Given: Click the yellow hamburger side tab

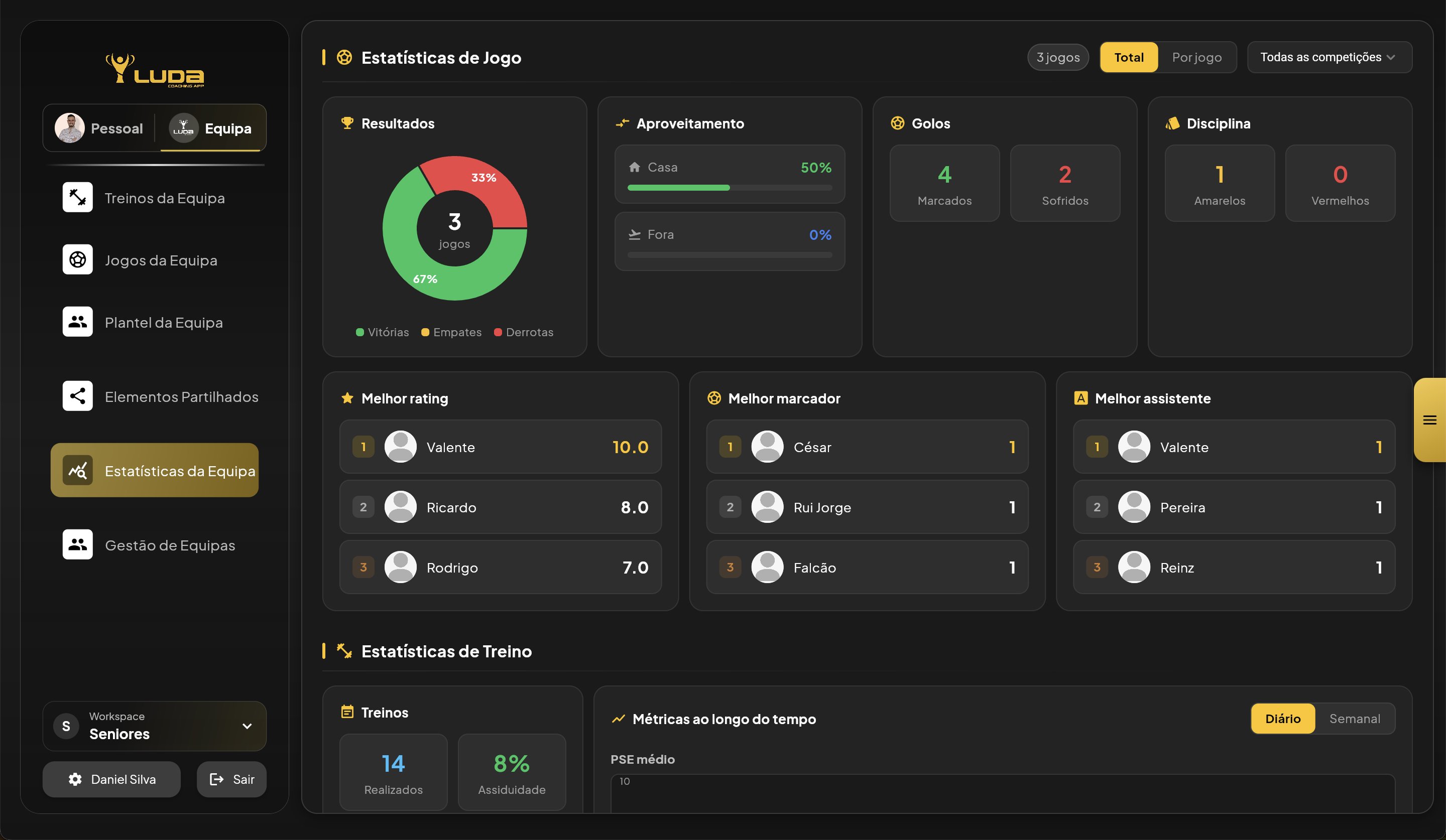Looking at the screenshot, I should pyautogui.click(x=1429, y=421).
